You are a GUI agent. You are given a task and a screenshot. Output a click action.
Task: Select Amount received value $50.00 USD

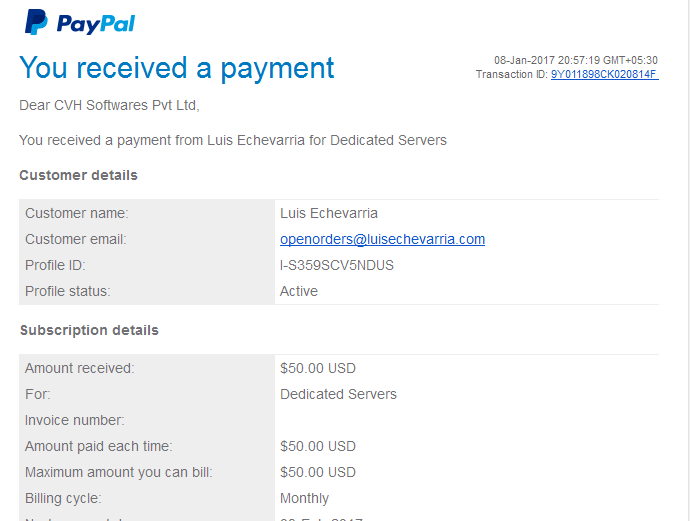(318, 368)
